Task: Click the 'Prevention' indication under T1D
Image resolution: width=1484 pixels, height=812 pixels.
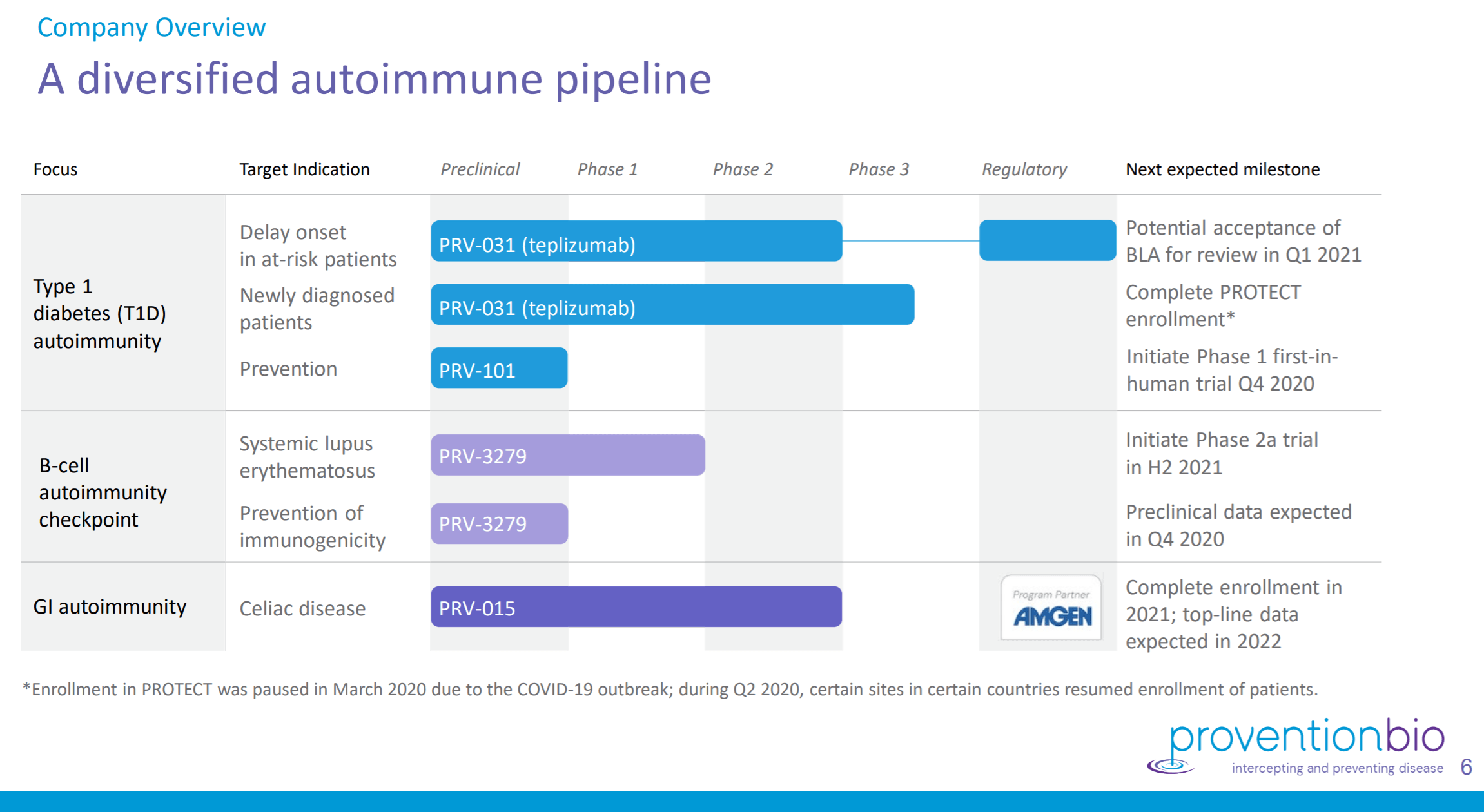Action: tap(288, 369)
